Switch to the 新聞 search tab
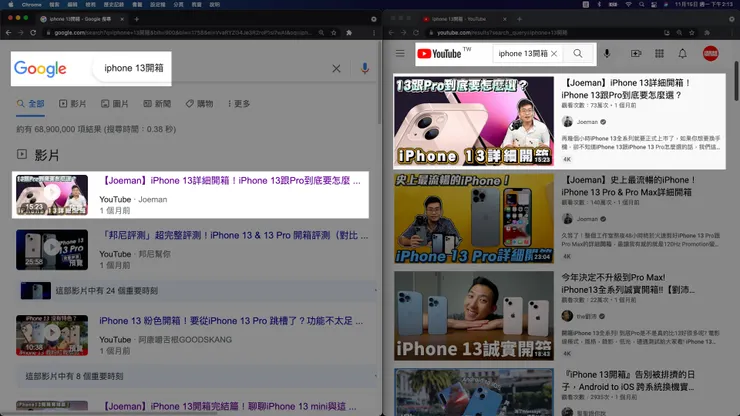Screen dimensions: 740x416 coord(157,103)
